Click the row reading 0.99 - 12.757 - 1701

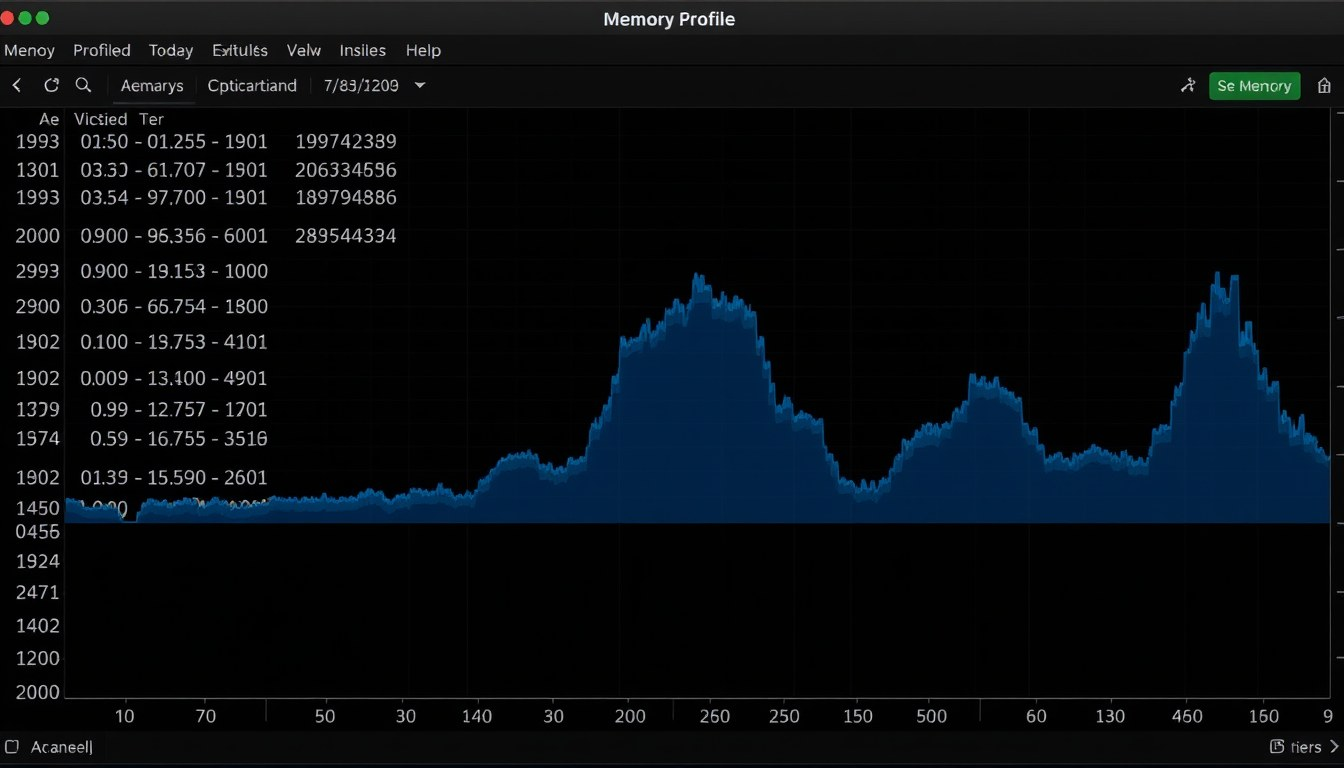[x=142, y=409]
